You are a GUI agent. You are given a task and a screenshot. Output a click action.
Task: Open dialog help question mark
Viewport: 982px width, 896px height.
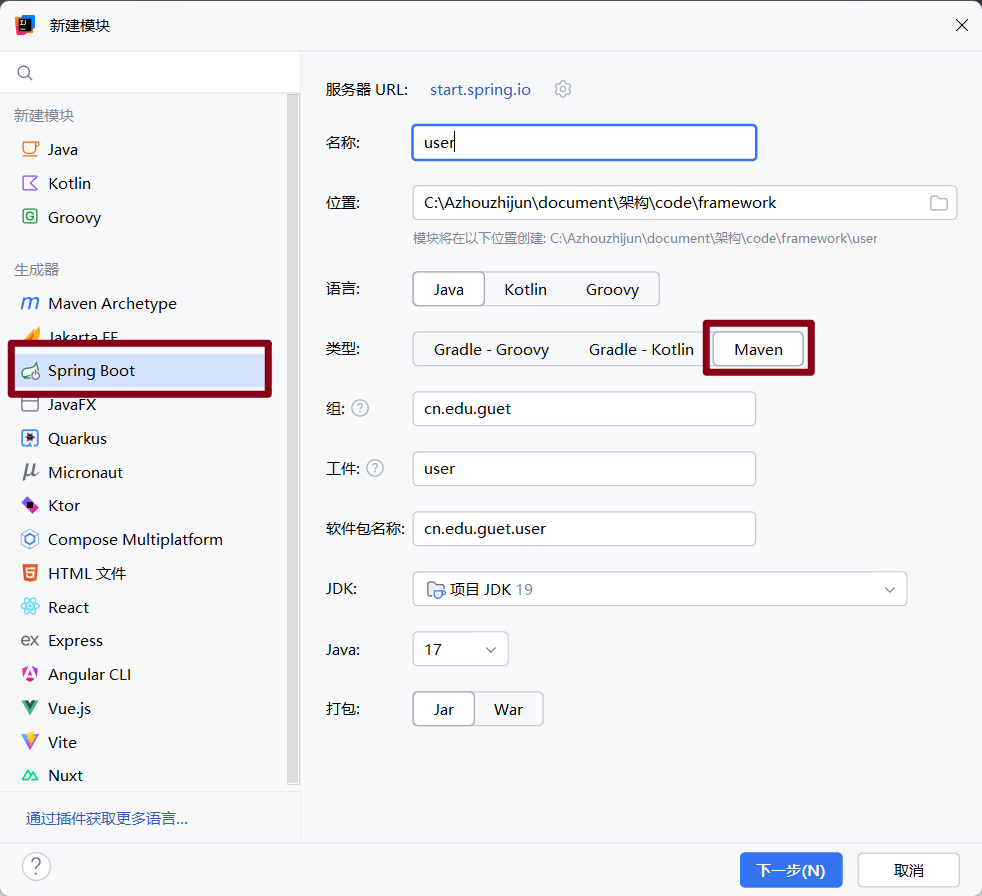pos(36,867)
